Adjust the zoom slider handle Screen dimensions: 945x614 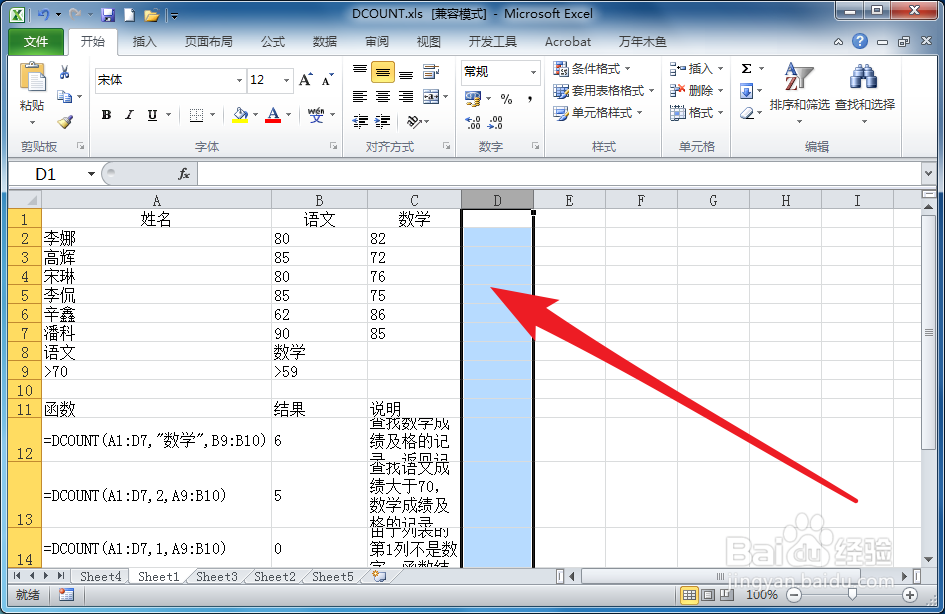pos(852,595)
